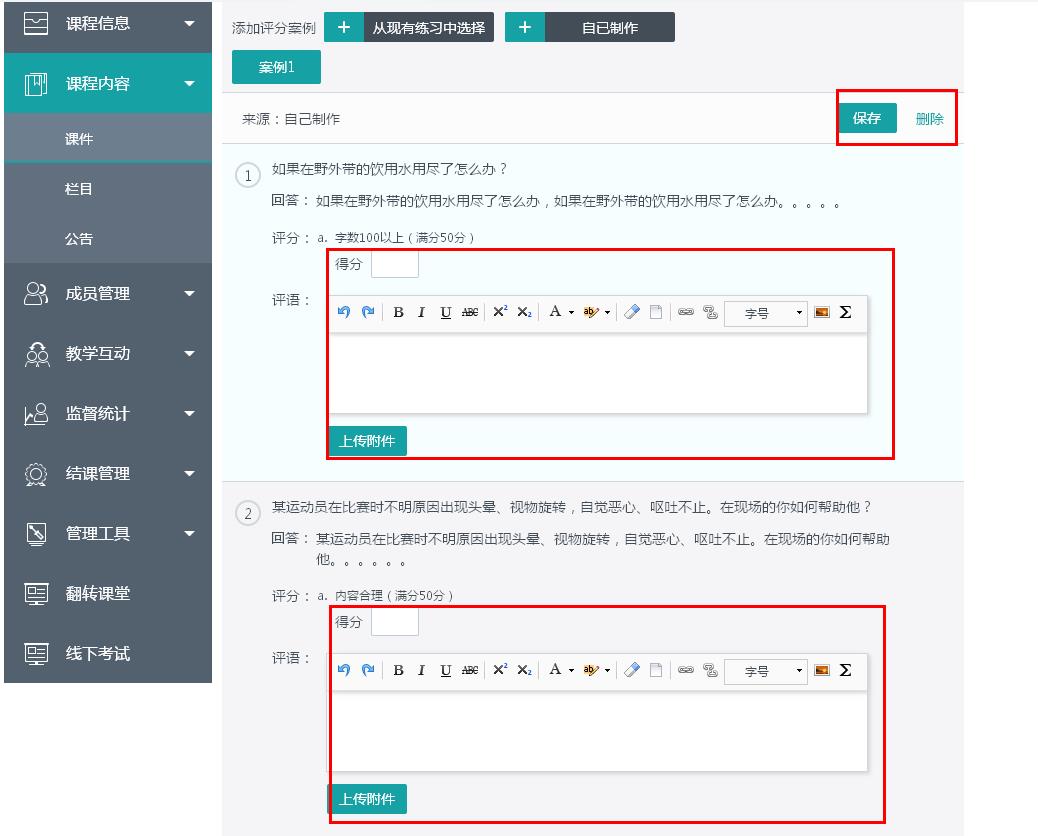
Task: Click insert link icon in first question's editor
Action: pos(686,312)
